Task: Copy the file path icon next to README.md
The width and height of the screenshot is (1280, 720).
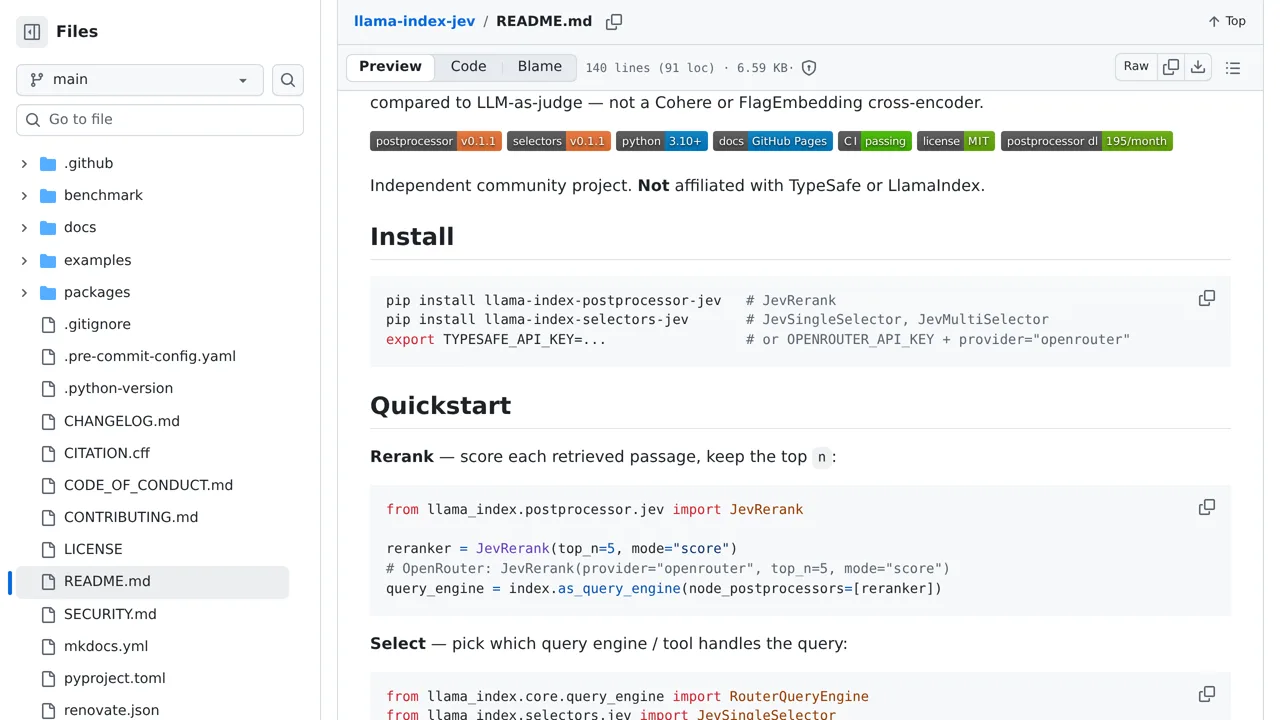Action: point(614,22)
